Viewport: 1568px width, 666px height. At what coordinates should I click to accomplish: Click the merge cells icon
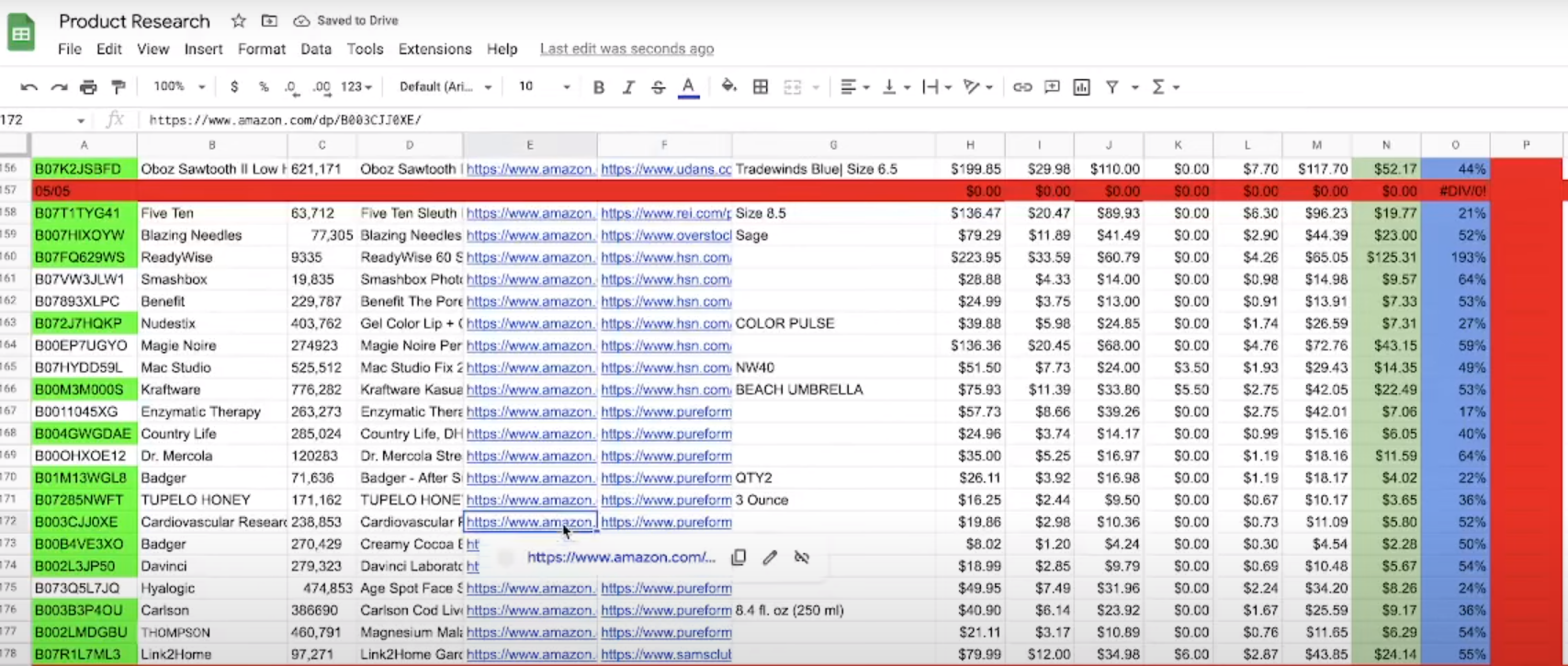tap(792, 87)
